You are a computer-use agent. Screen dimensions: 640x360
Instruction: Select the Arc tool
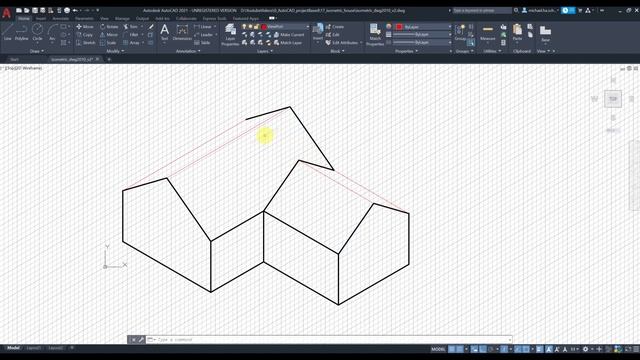[52, 32]
